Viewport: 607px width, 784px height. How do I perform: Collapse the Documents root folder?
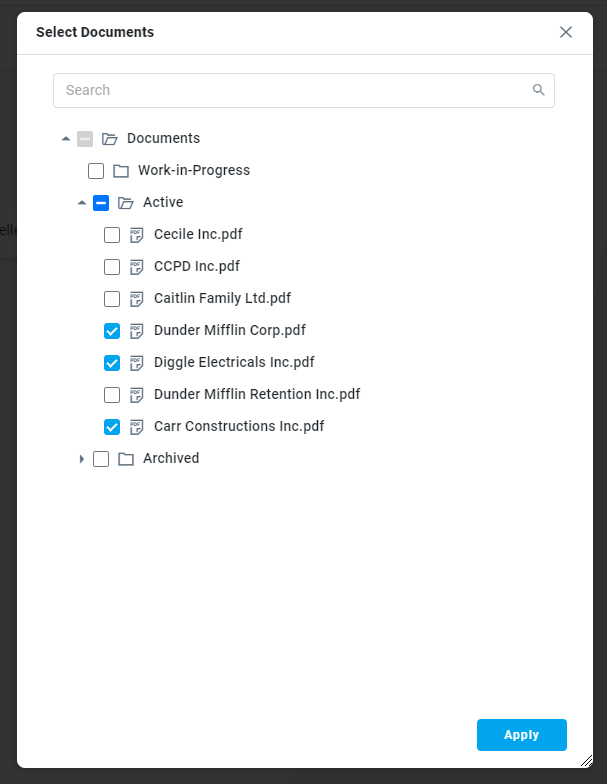click(66, 139)
